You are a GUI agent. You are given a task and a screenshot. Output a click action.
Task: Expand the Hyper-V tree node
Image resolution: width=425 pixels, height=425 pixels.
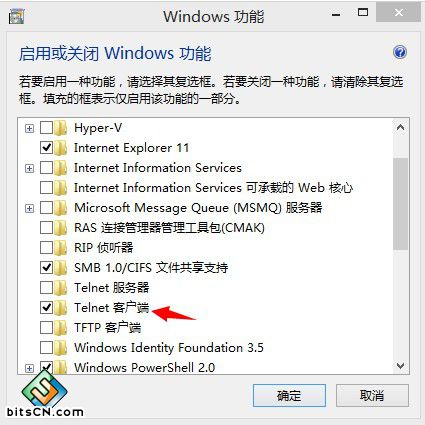29,128
